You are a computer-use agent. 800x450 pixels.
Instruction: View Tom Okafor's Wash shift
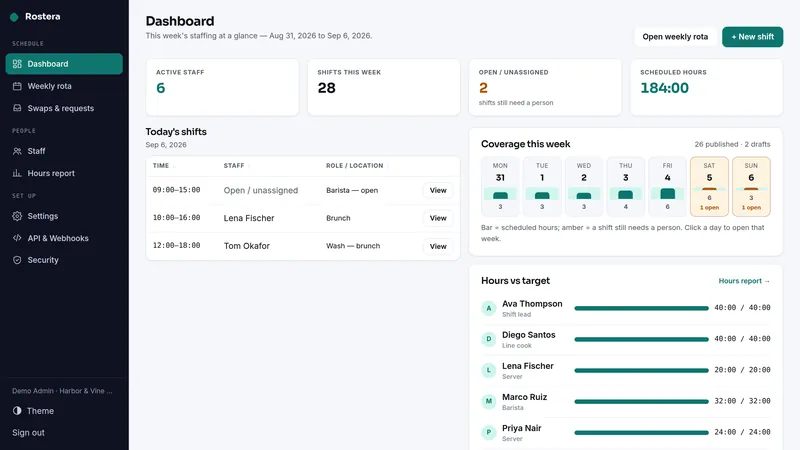438,246
